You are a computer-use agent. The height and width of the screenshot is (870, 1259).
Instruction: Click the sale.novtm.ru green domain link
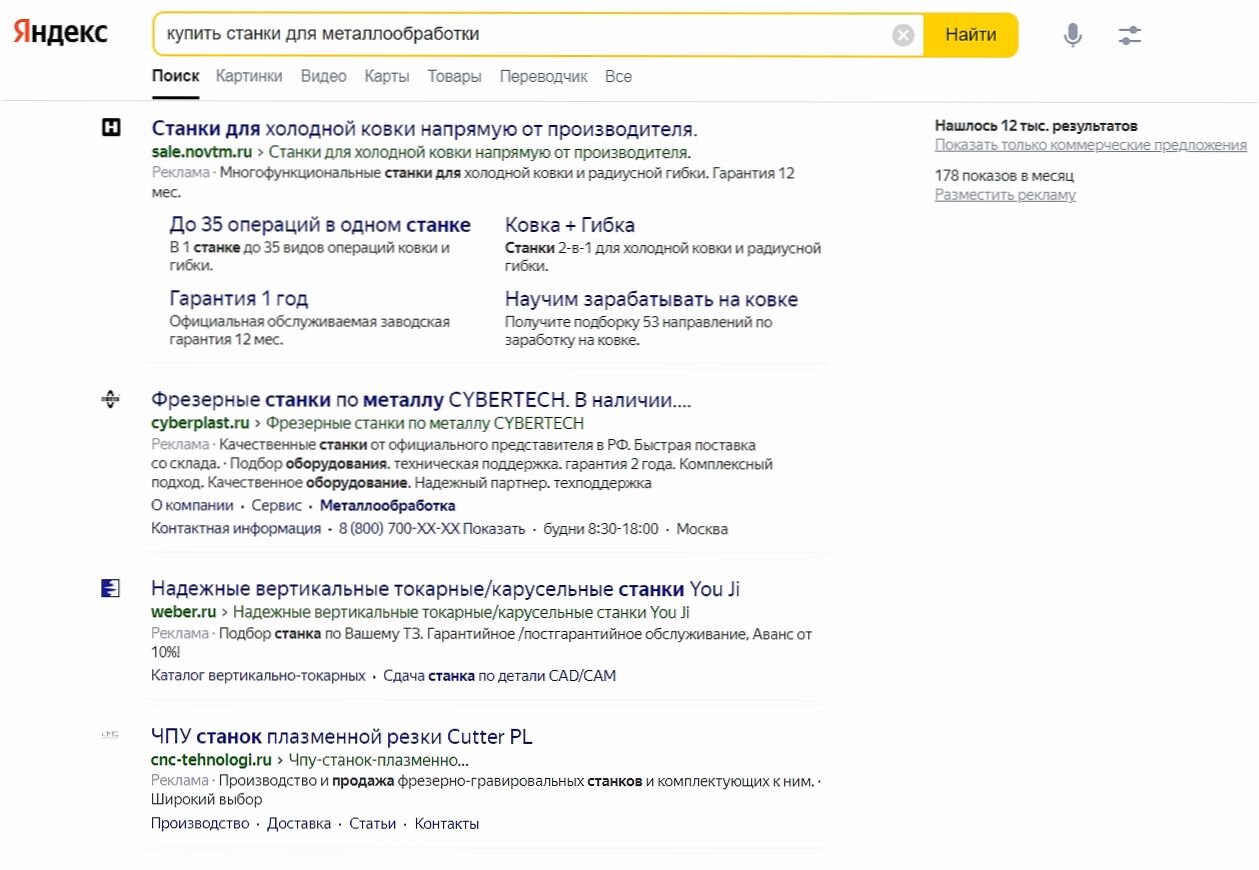202,153
